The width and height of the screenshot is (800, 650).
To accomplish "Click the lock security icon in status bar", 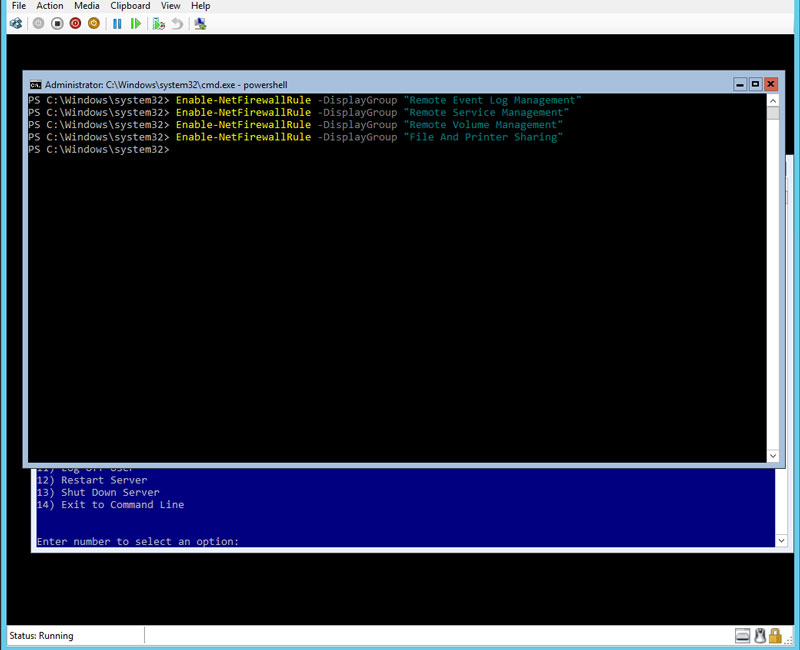I will click(776, 636).
